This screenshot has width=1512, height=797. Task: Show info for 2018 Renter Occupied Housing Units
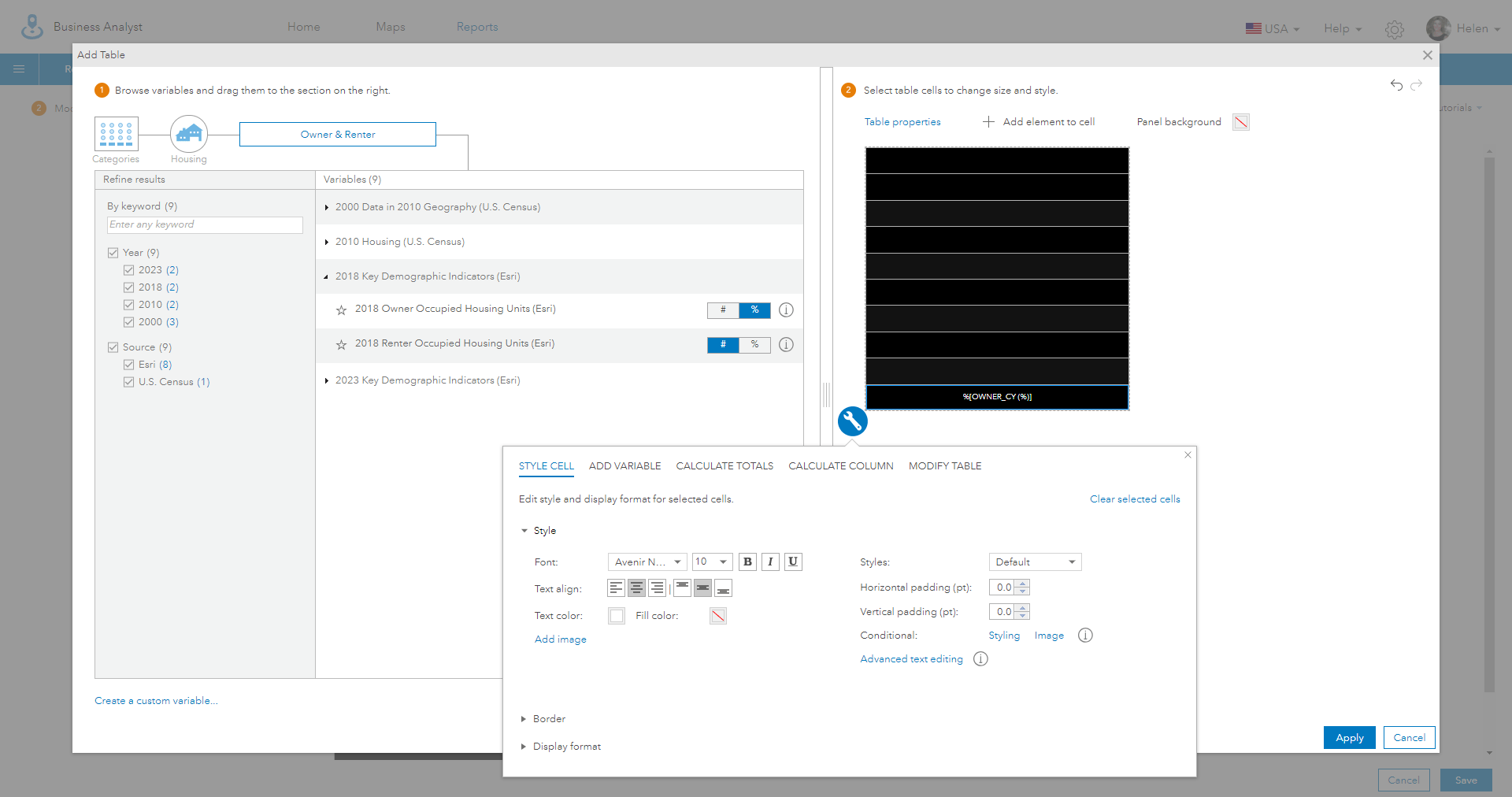click(x=786, y=345)
